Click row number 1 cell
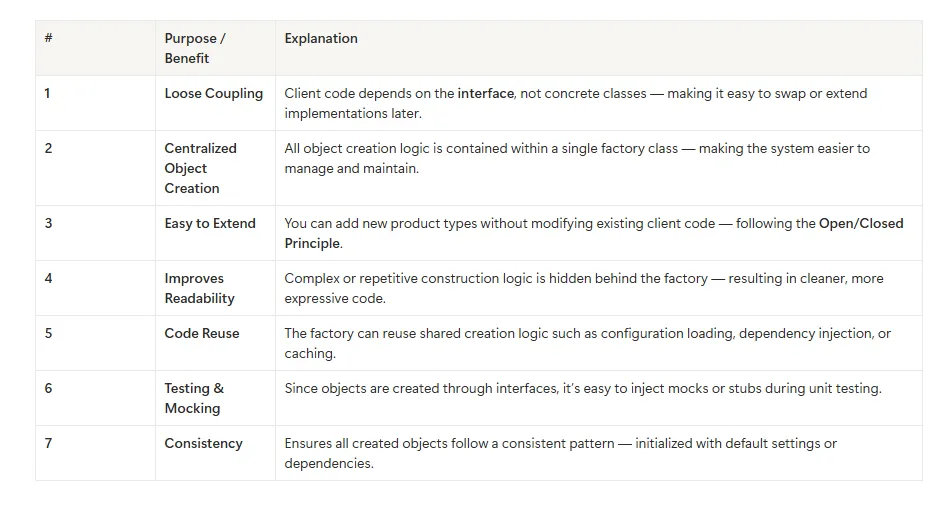The width and height of the screenshot is (949, 508). click(95, 103)
